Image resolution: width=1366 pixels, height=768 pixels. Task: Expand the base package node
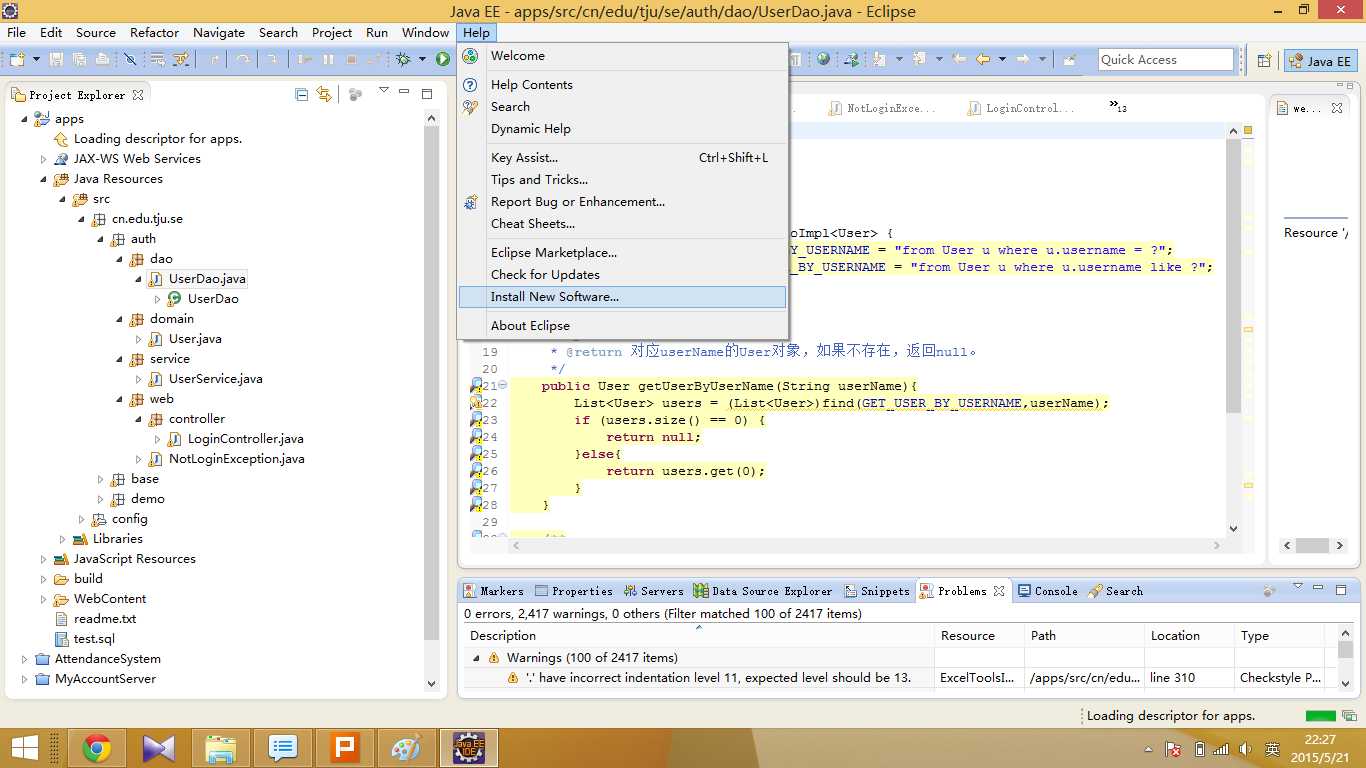coord(100,479)
